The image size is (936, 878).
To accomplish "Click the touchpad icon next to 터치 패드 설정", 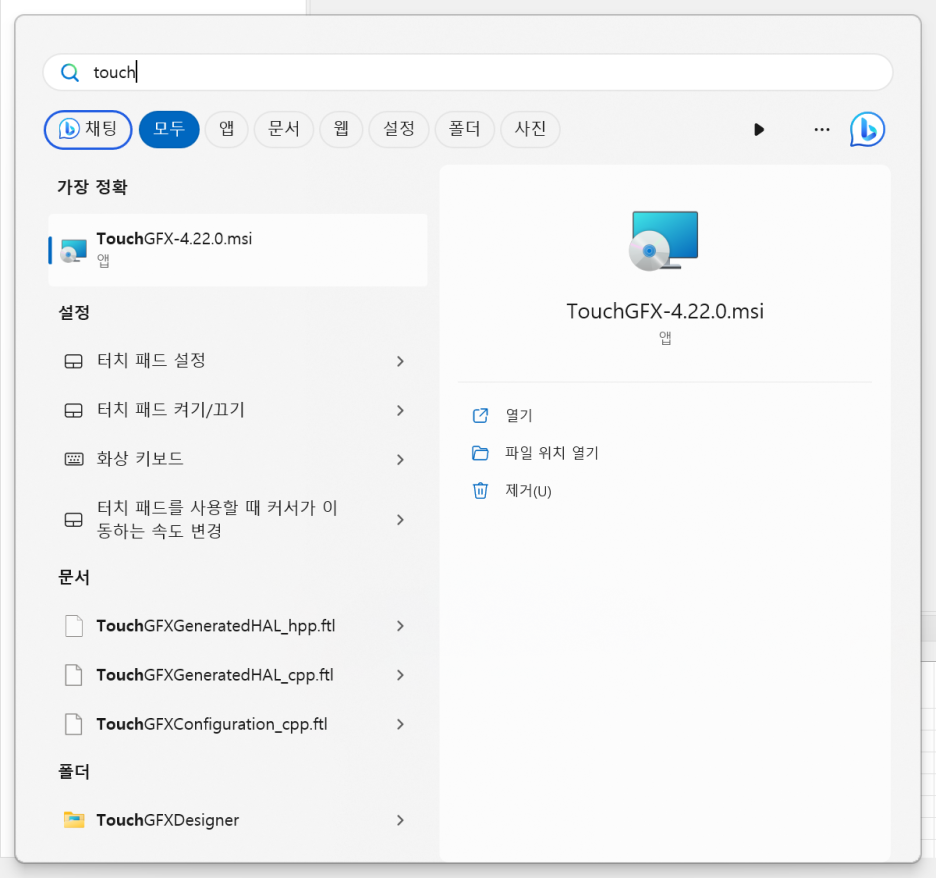I will (x=73, y=362).
